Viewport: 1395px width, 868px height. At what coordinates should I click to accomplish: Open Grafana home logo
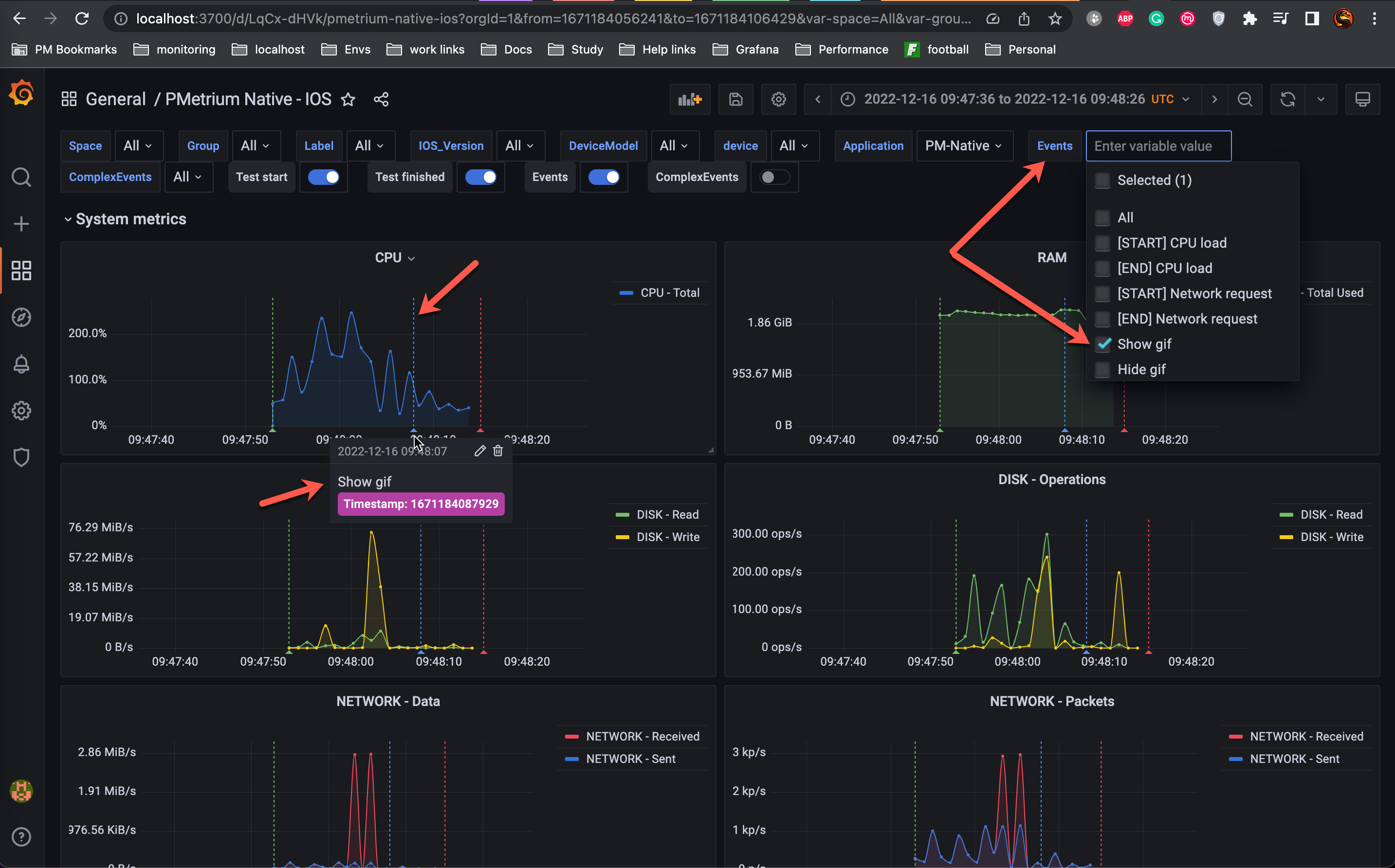pos(21,93)
